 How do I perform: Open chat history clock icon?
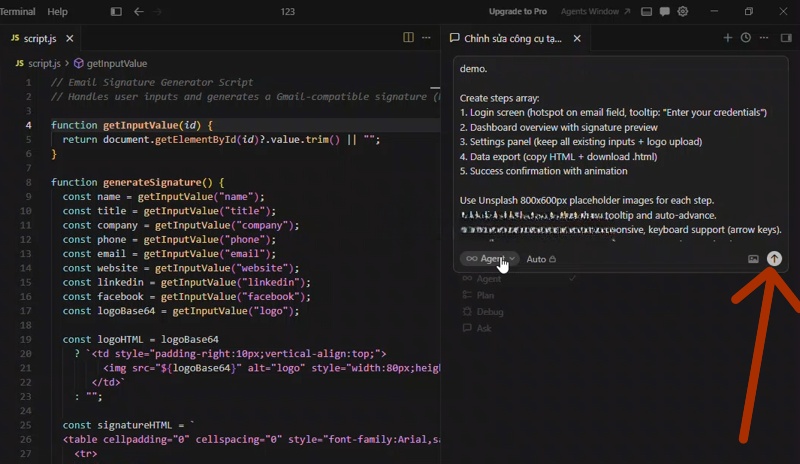coord(745,38)
